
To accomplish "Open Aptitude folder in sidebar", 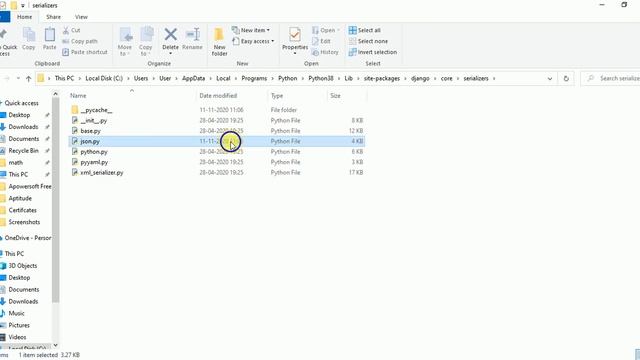I will (x=20, y=198).
